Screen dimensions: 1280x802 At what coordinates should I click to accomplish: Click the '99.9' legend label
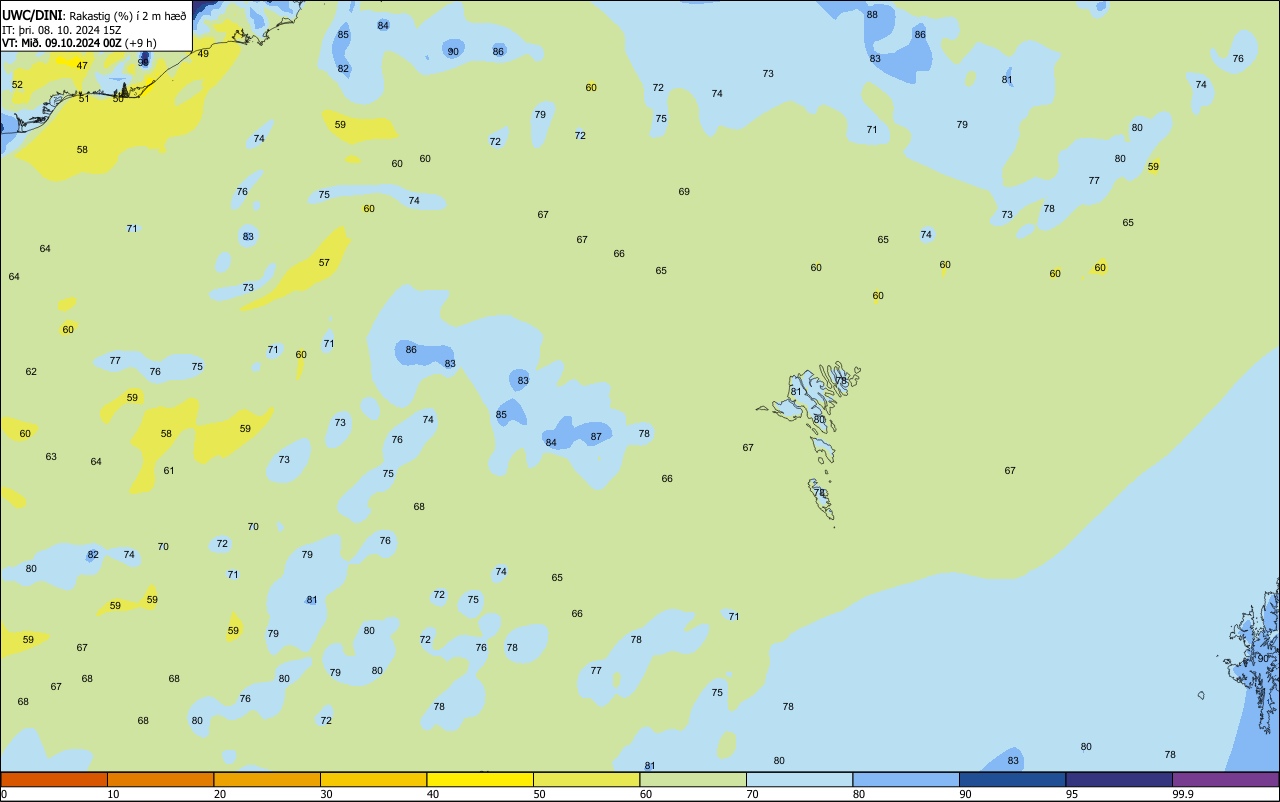[x=1183, y=794]
